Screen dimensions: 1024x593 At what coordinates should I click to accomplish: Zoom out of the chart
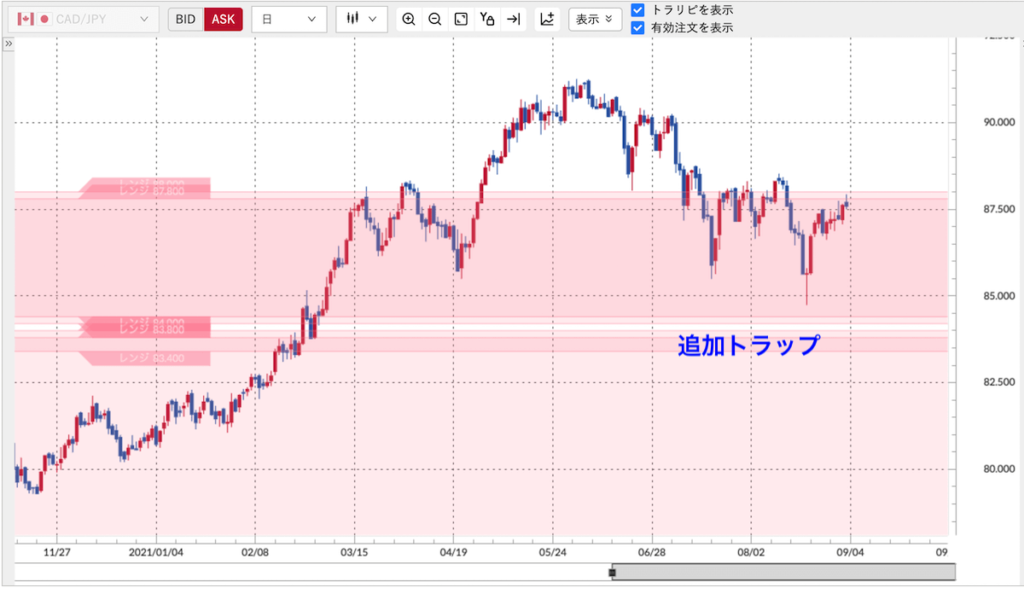435,19
